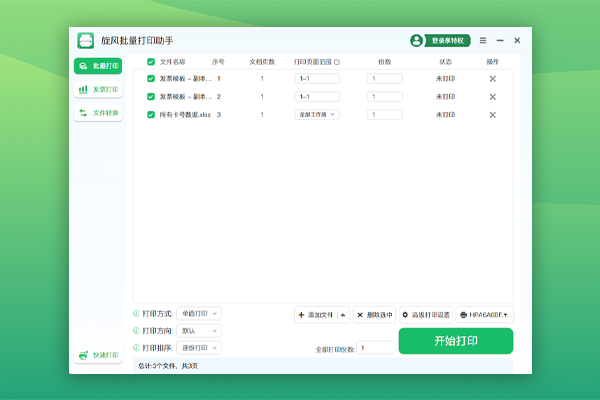Switch to the 文件转换 tab
Viewport: 600px width, 400px height.
click(98, 113)
